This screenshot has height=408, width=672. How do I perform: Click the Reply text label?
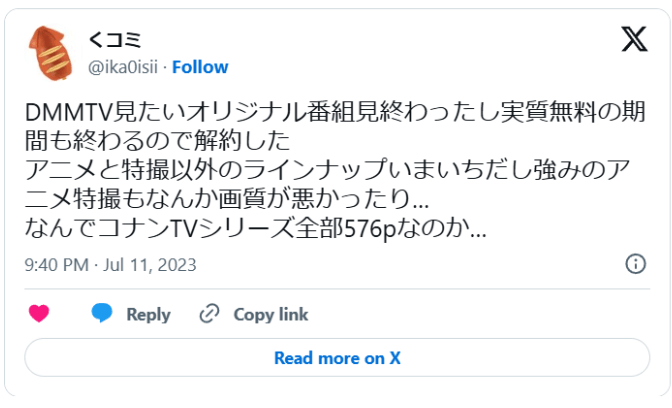tap(148, 314)
